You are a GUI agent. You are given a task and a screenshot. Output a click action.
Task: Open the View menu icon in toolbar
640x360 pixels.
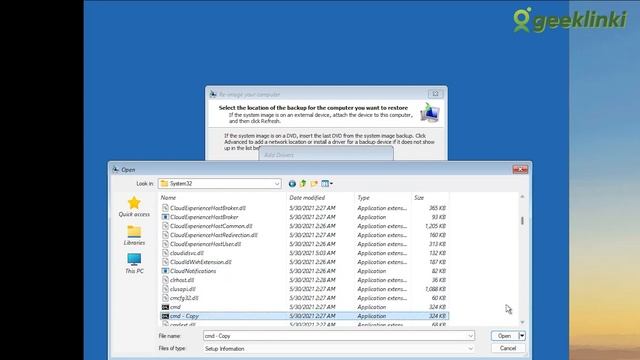(327, 184)
